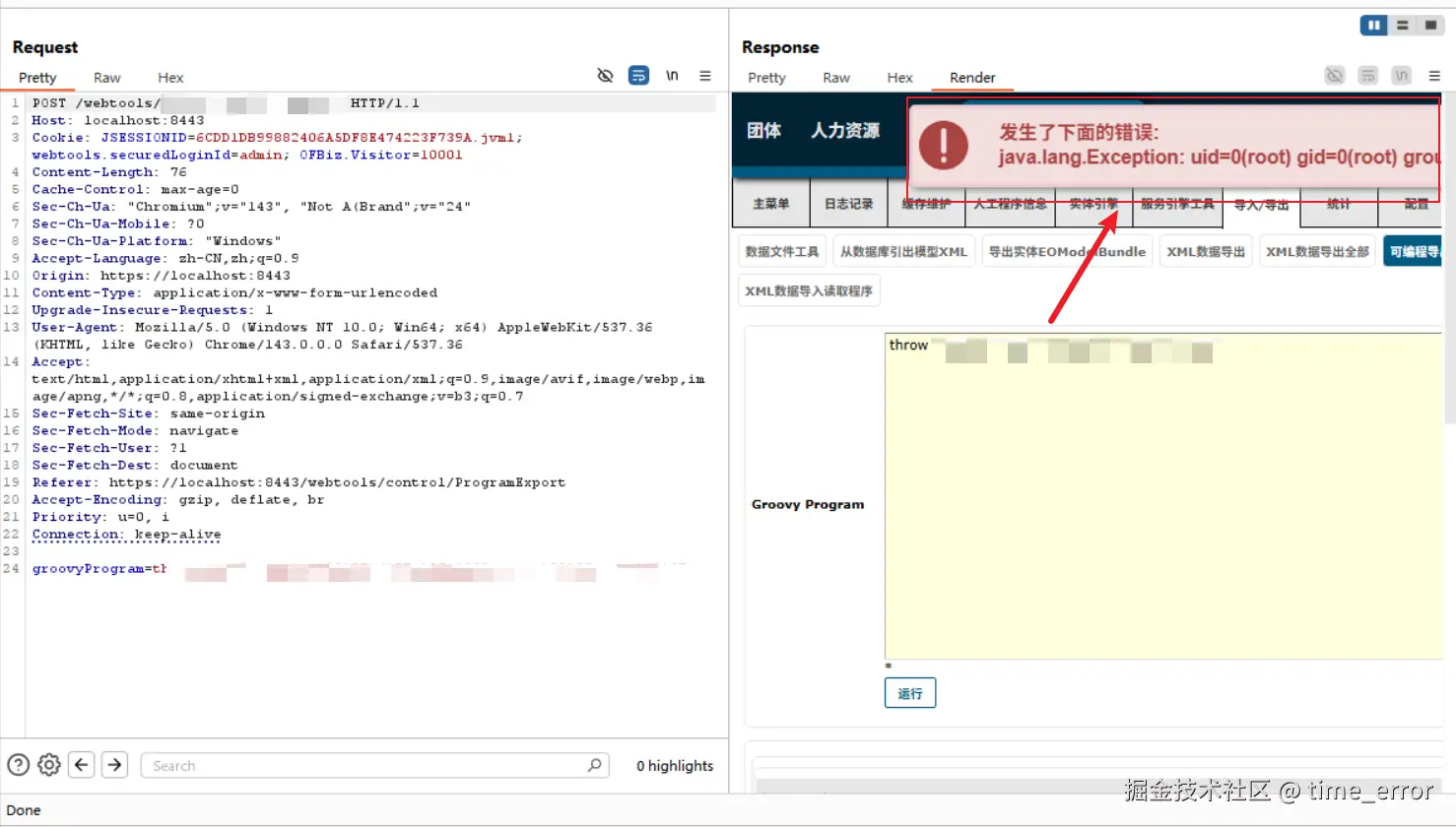This screenshot has height=827, width=1456.
Task: Click the 'Cache-Control: max-age=0' line
Action: [x=135, y=189]
